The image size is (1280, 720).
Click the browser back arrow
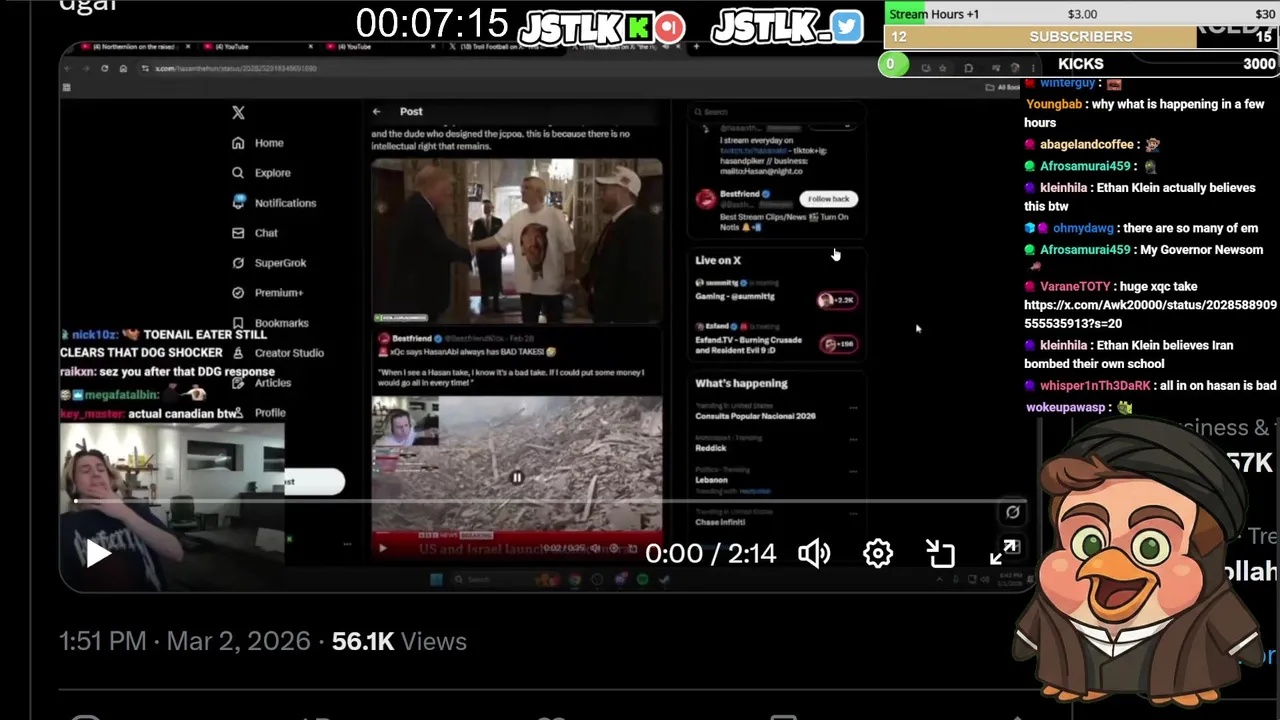pyautogui.click(x=68, y=69)
